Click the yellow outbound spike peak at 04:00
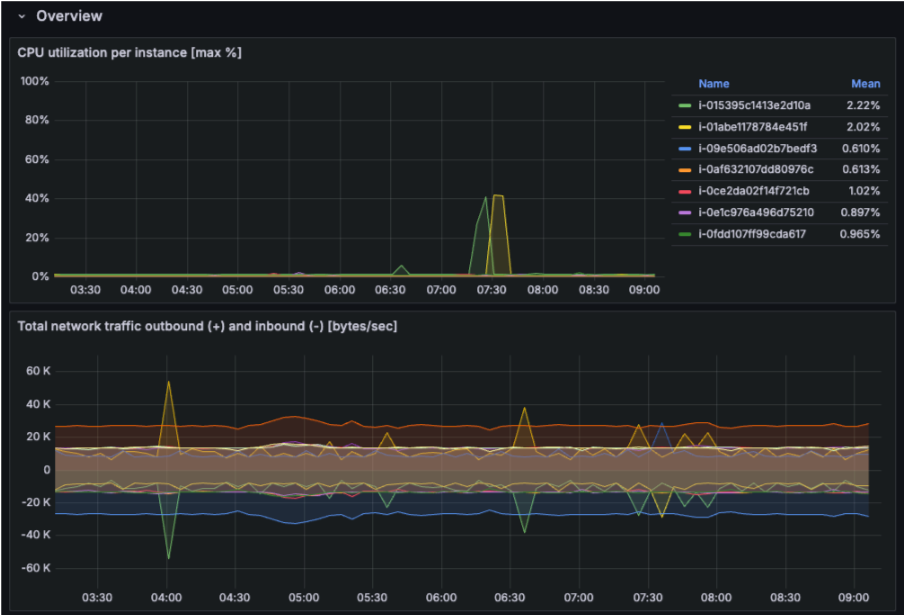Image resolution: width=904 pixels, height=615 pixels. 168,381
